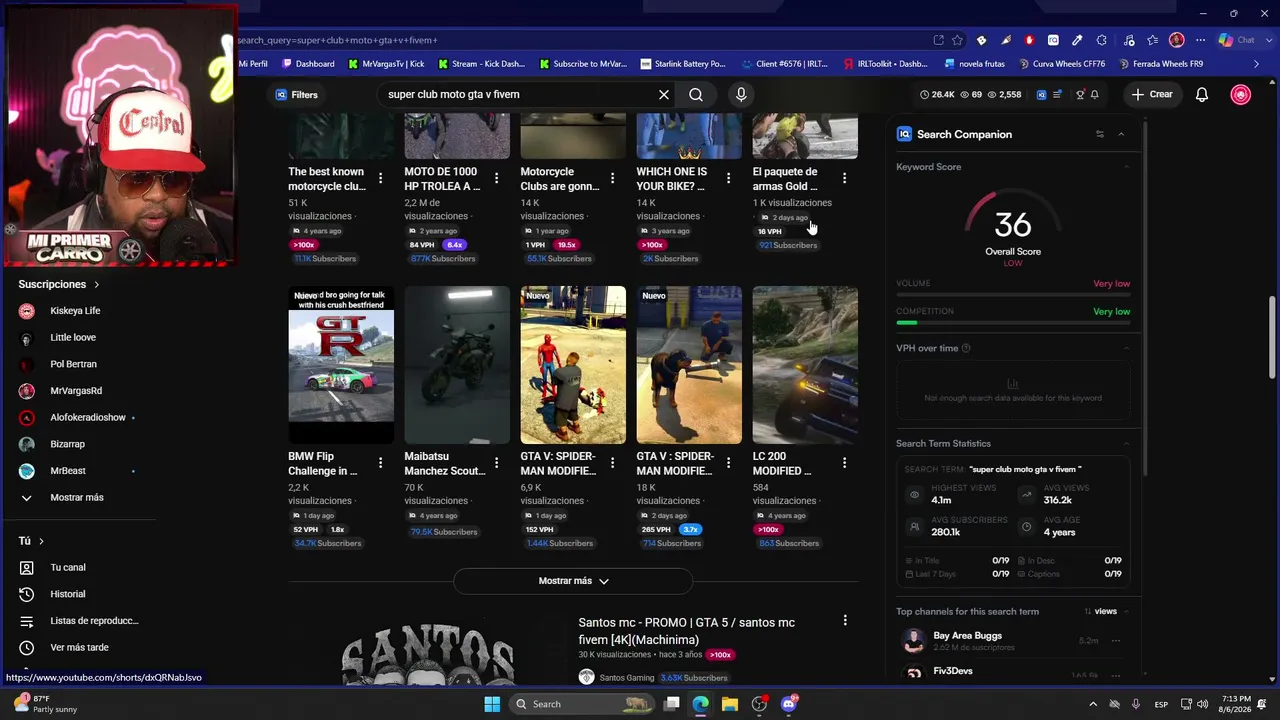Image resolution: width=1280 pixels, height=720 pixels.
Task: Open options for Santos mc PROMO video
Action: [845, 621]
